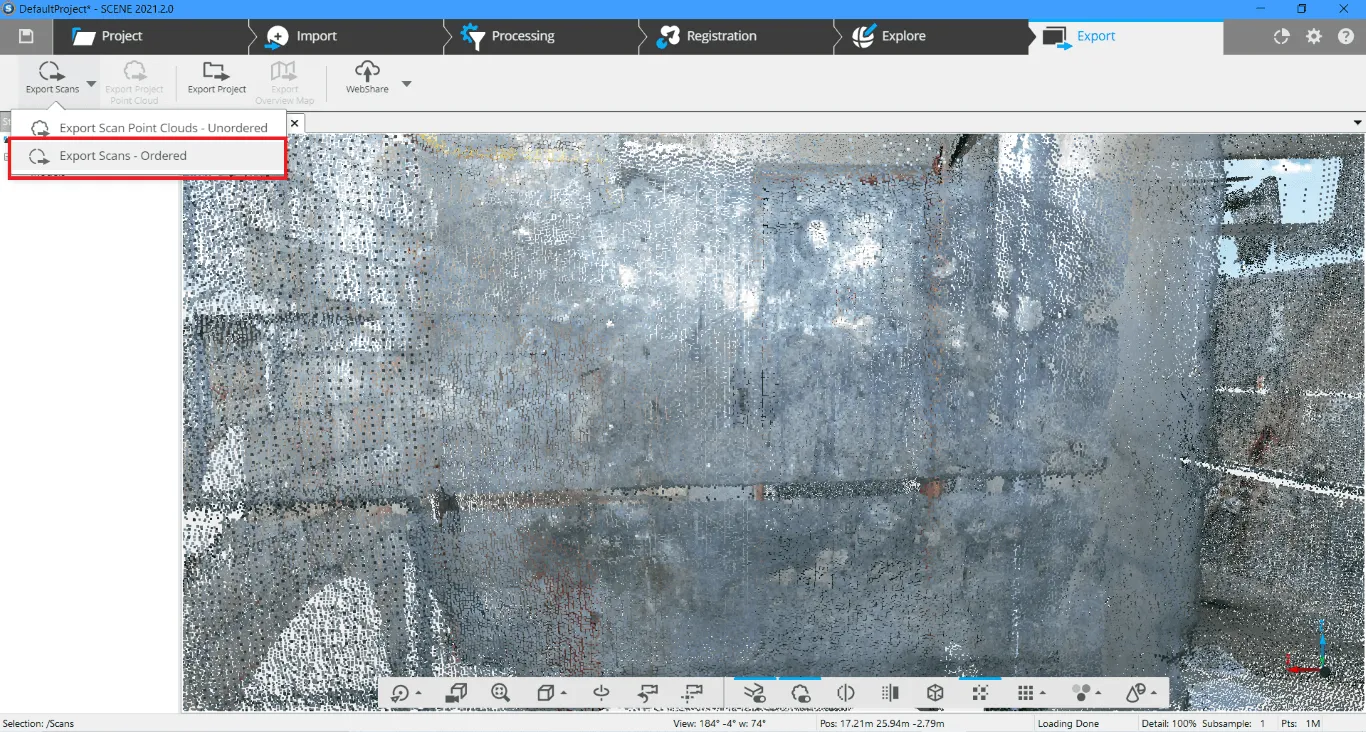
Task: Expand the dot grid options arrow
Action: tap(1043, 693)
